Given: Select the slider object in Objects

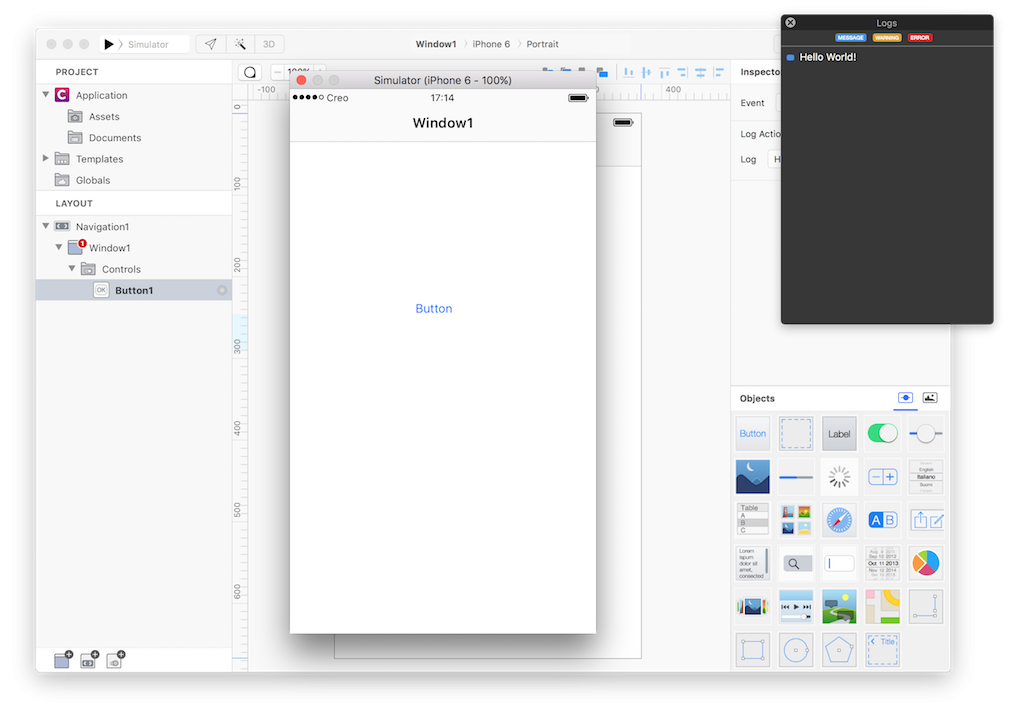Looking at the screenshot, I should coord(925,434).
